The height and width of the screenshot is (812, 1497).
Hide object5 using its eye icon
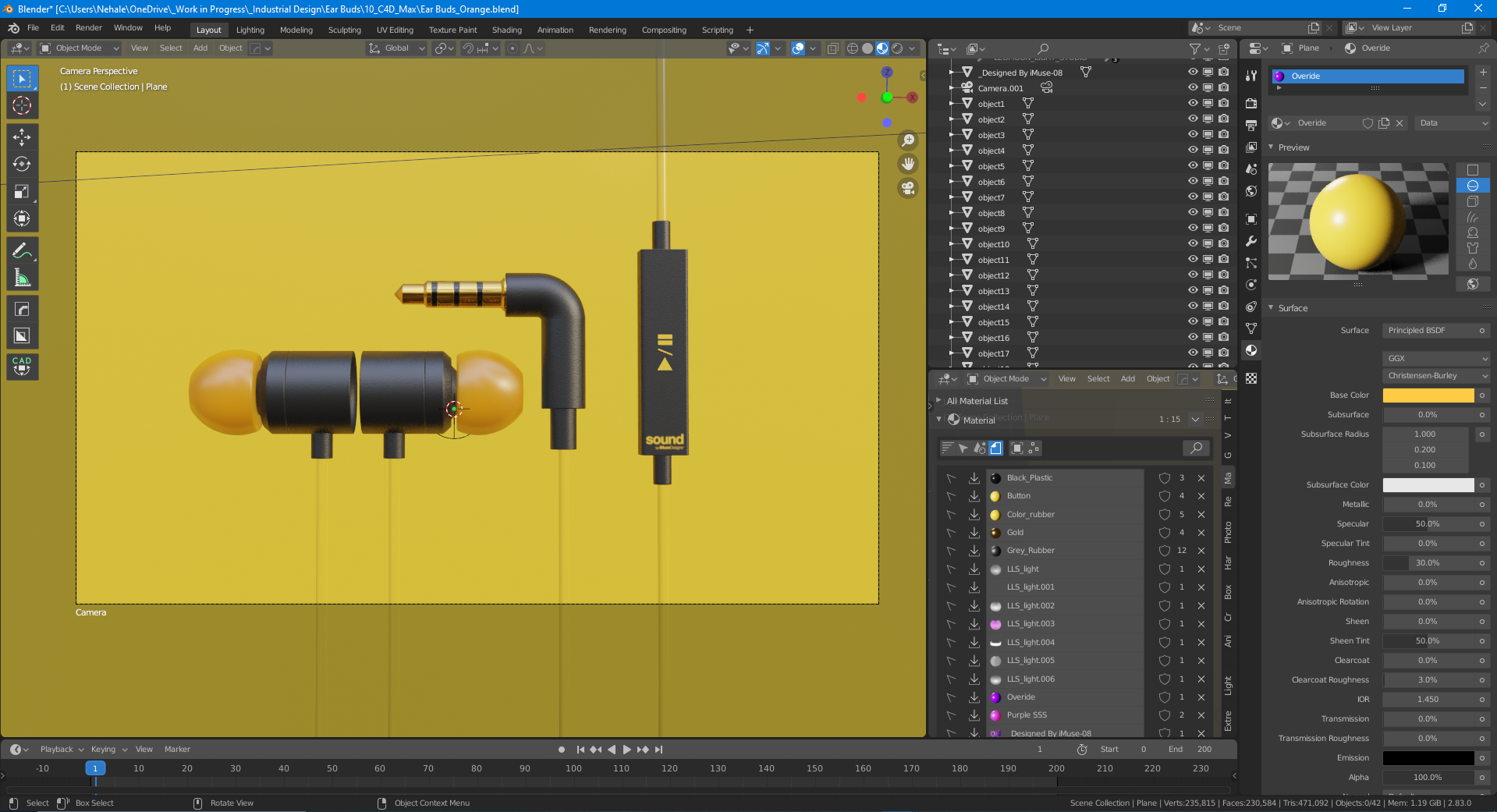pyautogui.click(x=1192, y=165)
